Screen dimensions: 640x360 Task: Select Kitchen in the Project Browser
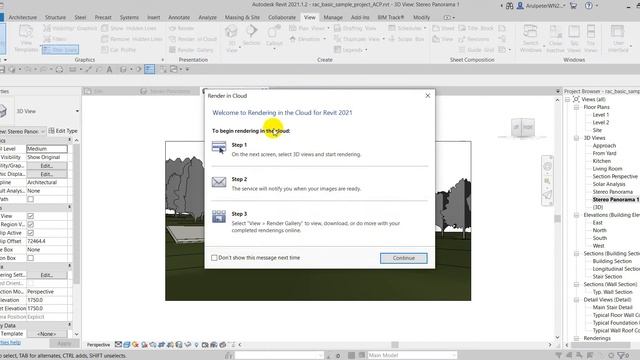pos(602,161)
